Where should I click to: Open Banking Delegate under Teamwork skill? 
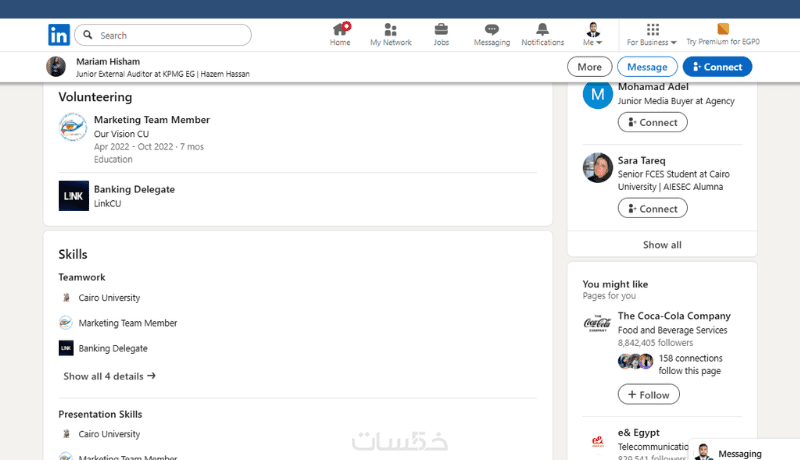[113, 348]
